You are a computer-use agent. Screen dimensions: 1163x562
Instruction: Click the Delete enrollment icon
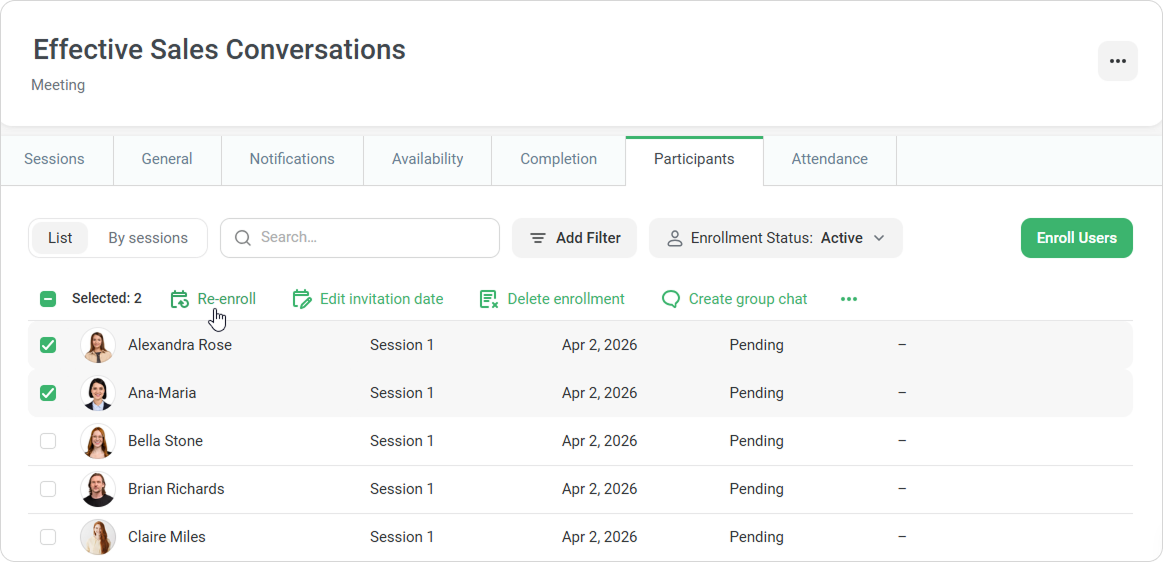point(489,299)
